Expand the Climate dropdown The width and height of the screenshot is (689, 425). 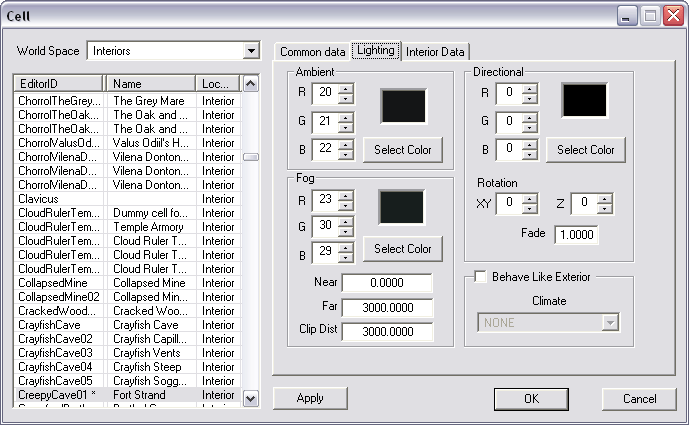[610, 323]
